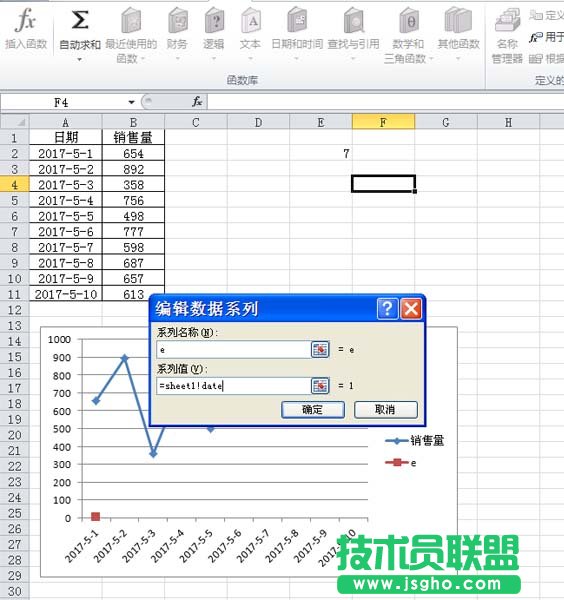564x600 pixels.
Task: Select column E header
Action: tap(321, 122)
